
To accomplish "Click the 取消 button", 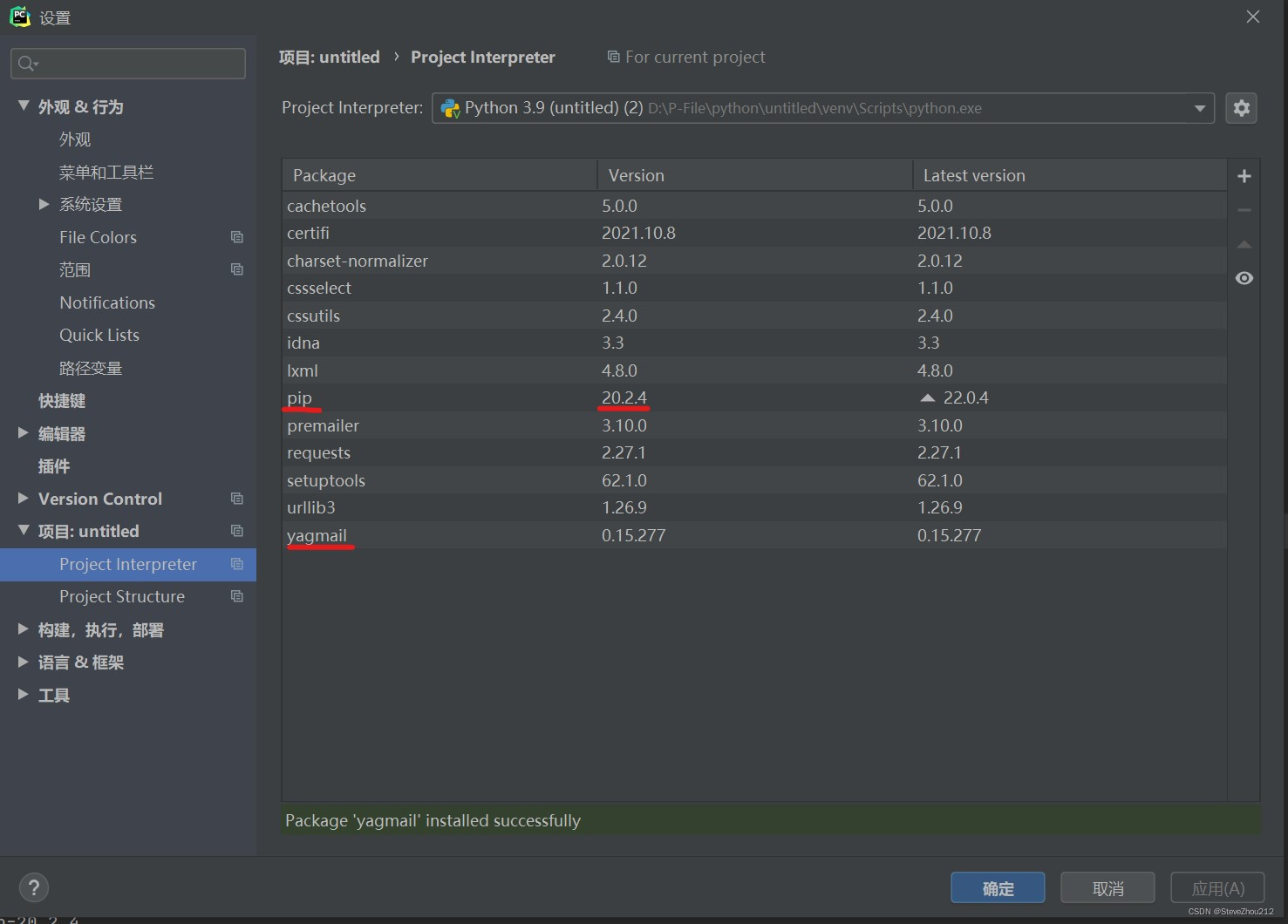I will (x=1107, y=888).
